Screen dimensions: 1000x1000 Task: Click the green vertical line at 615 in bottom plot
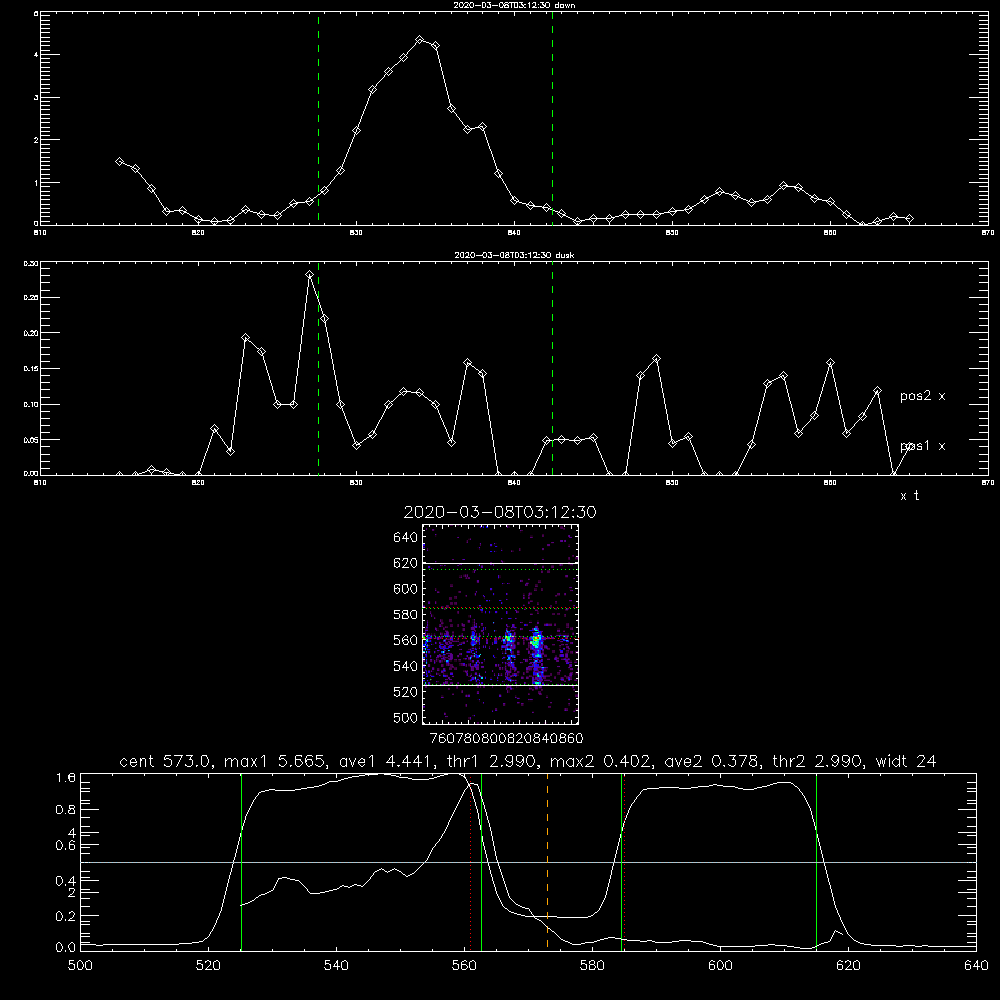(816, 862)
